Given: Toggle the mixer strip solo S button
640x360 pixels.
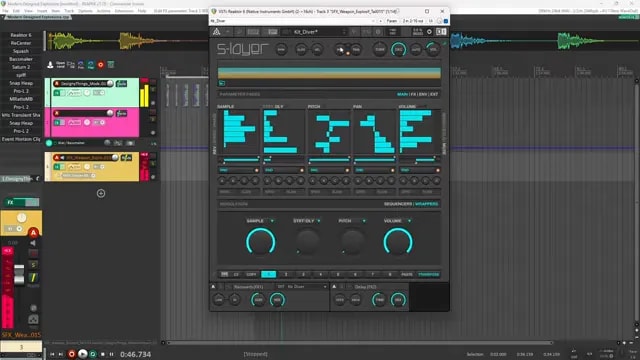Looking at the screenshot, I should pos(33,265).
